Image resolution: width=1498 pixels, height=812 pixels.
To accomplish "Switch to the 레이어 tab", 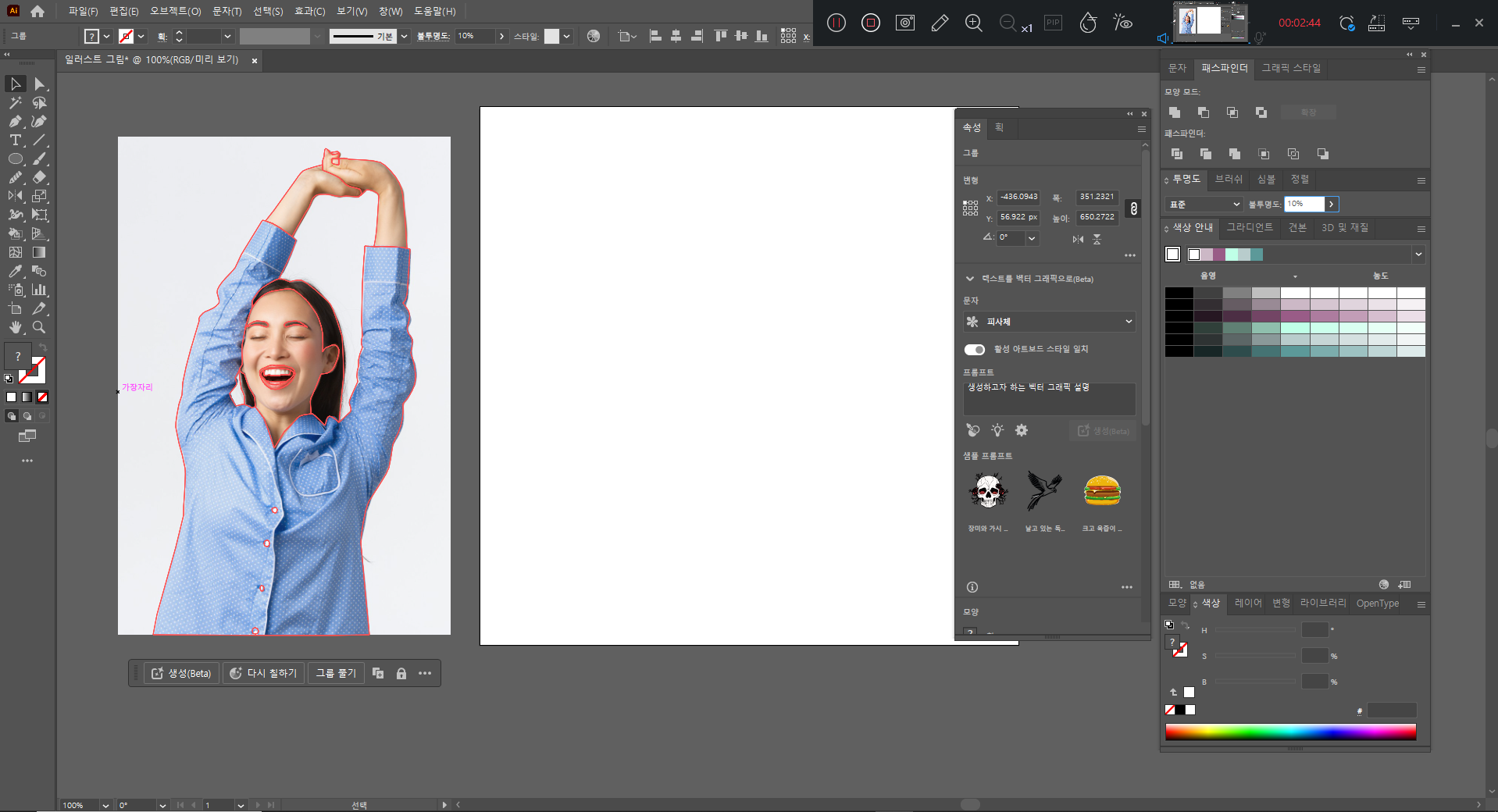I will click(1247, 604).
